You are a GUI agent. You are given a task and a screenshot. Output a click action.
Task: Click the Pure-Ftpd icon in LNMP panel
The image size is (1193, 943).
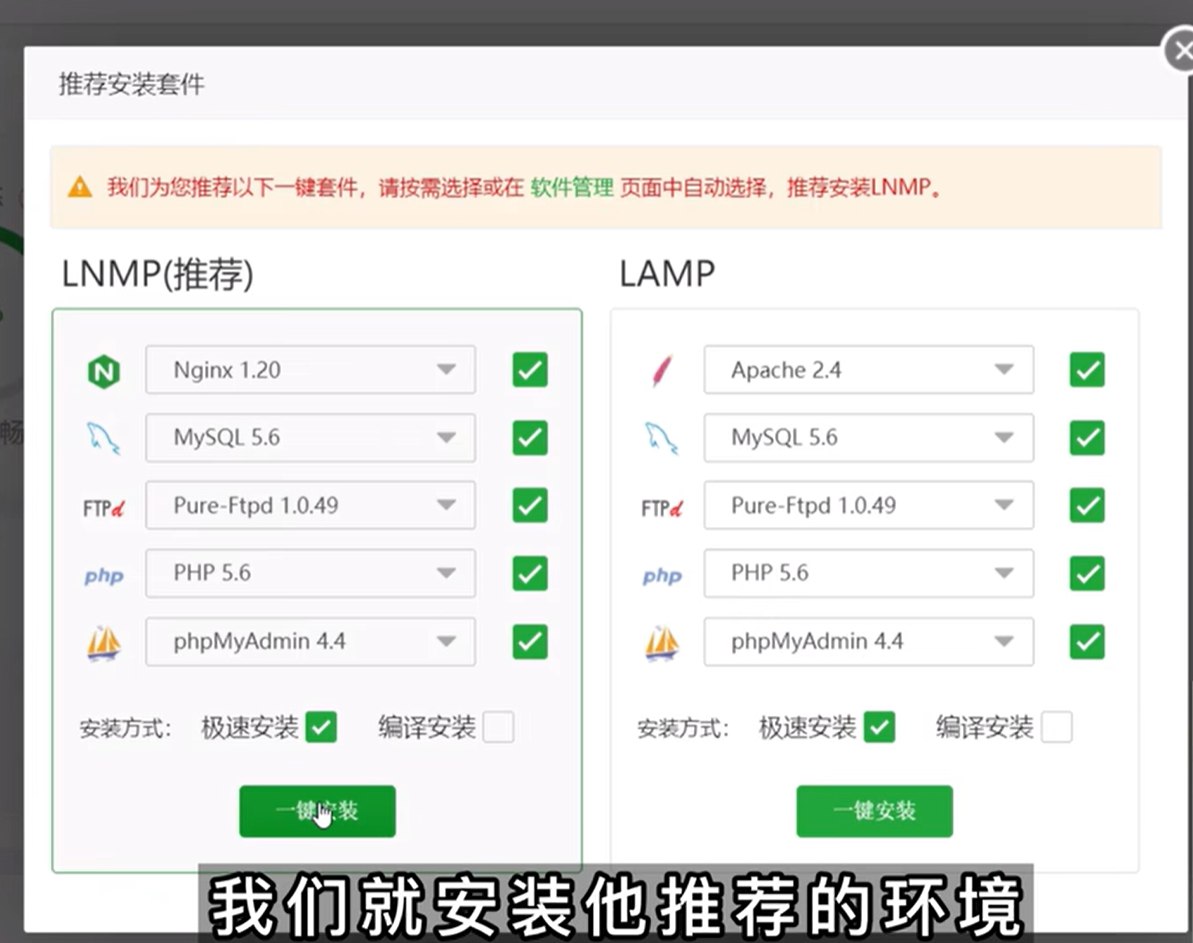(x=103, y=507)
